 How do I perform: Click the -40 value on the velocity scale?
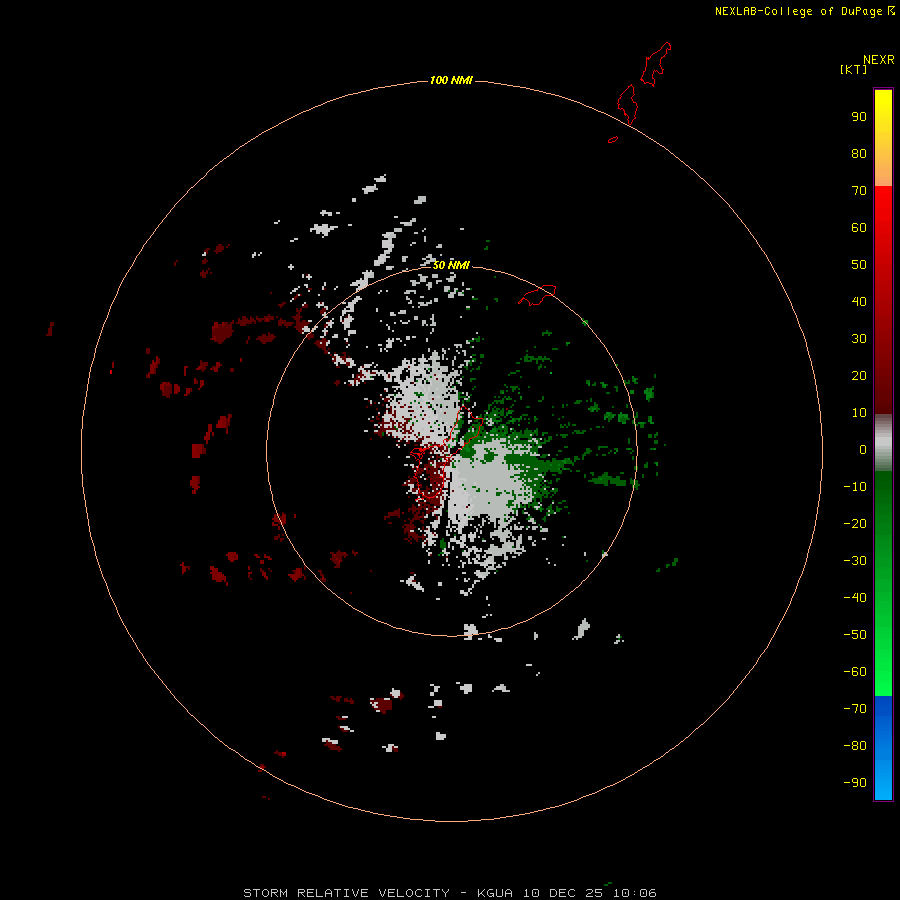pos(855,598)
